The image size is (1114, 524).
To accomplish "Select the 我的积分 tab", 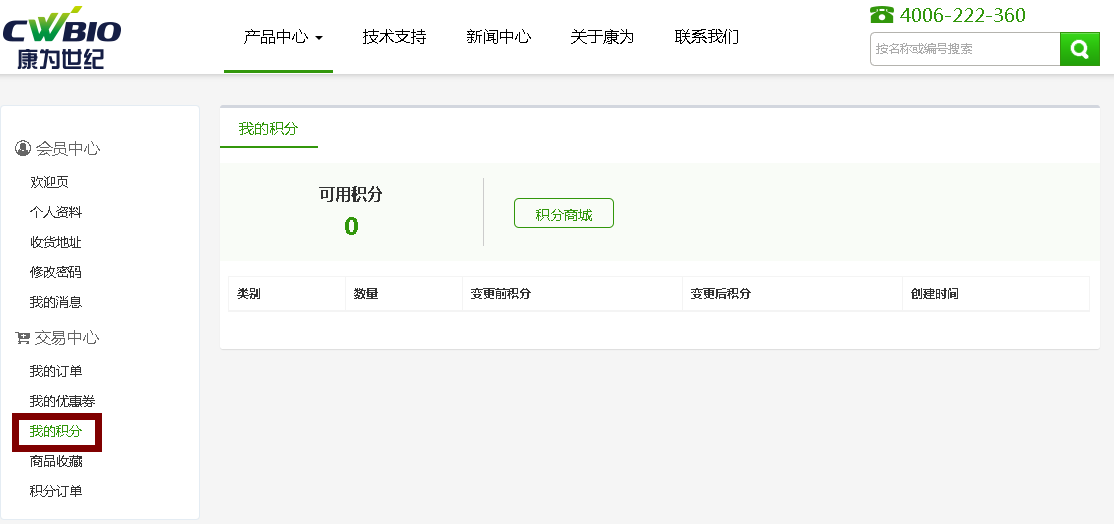I will [x=268, y=128].
